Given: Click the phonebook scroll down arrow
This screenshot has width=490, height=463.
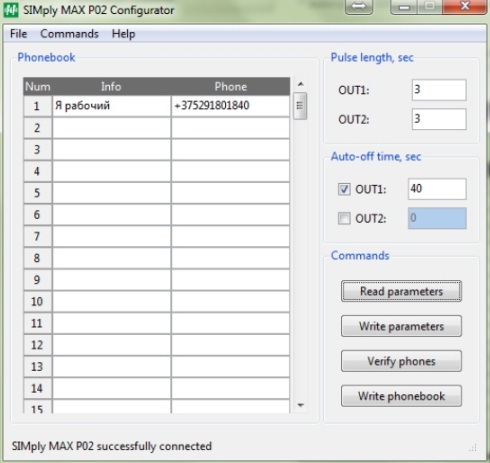Looking at the screenshot, I should point(300,405).
